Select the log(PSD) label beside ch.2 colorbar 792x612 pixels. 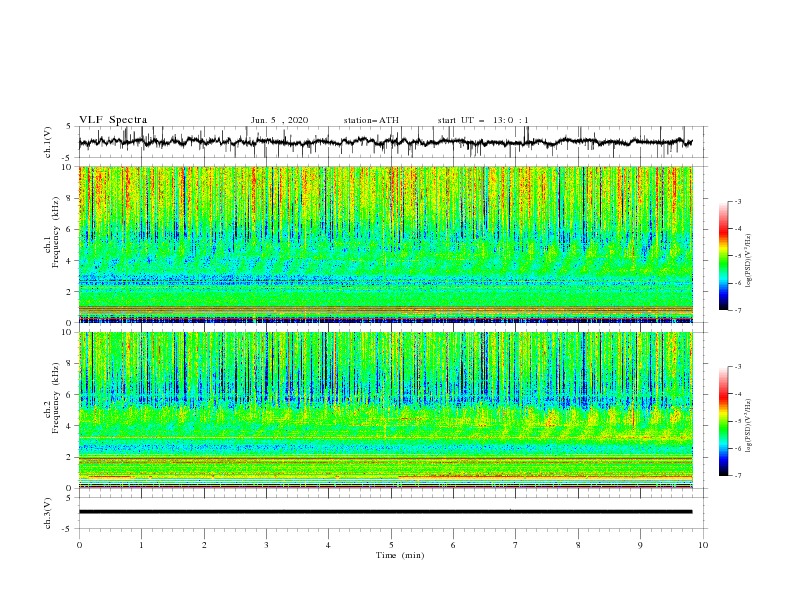pos(749,425)
